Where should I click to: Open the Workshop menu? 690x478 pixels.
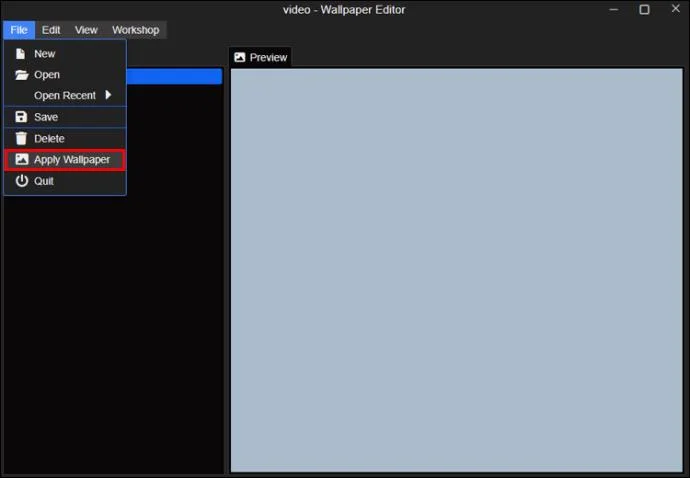(136, 30)
